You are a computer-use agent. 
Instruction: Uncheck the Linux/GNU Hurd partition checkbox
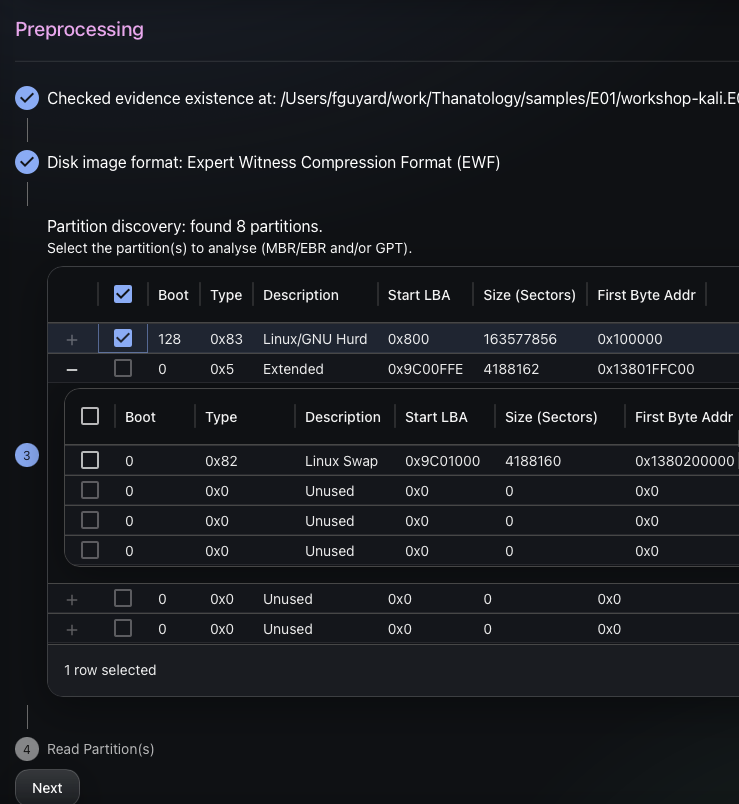[x=123, y=339]
